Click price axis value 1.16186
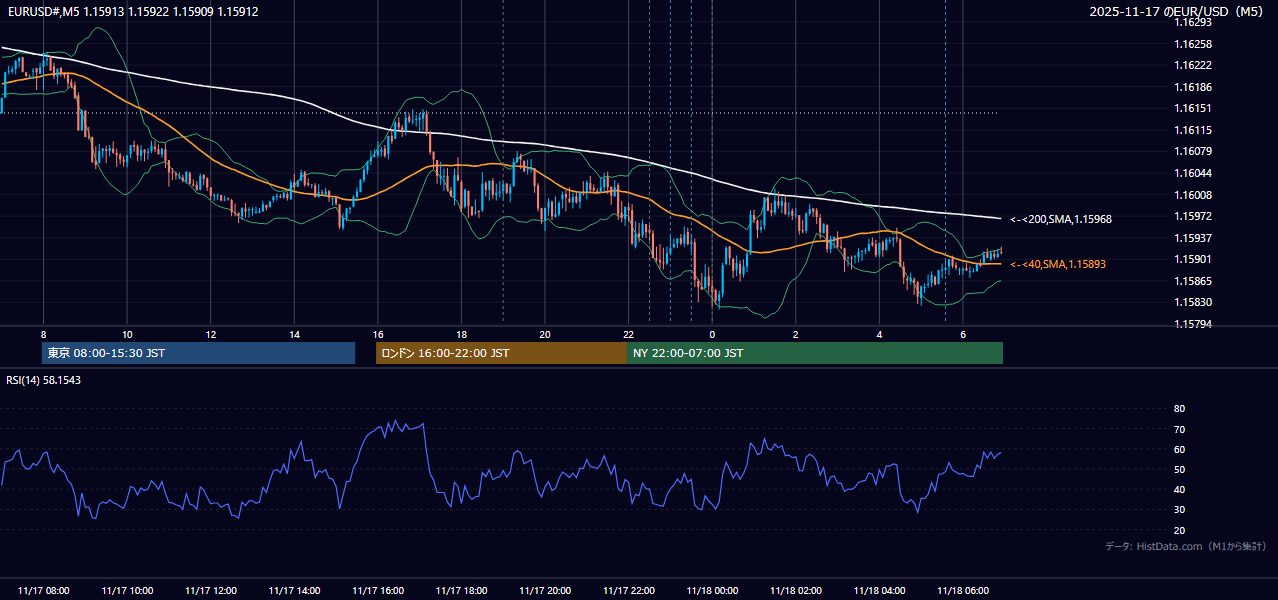Screen dimensions: 1278x600 coord(1193,87)
